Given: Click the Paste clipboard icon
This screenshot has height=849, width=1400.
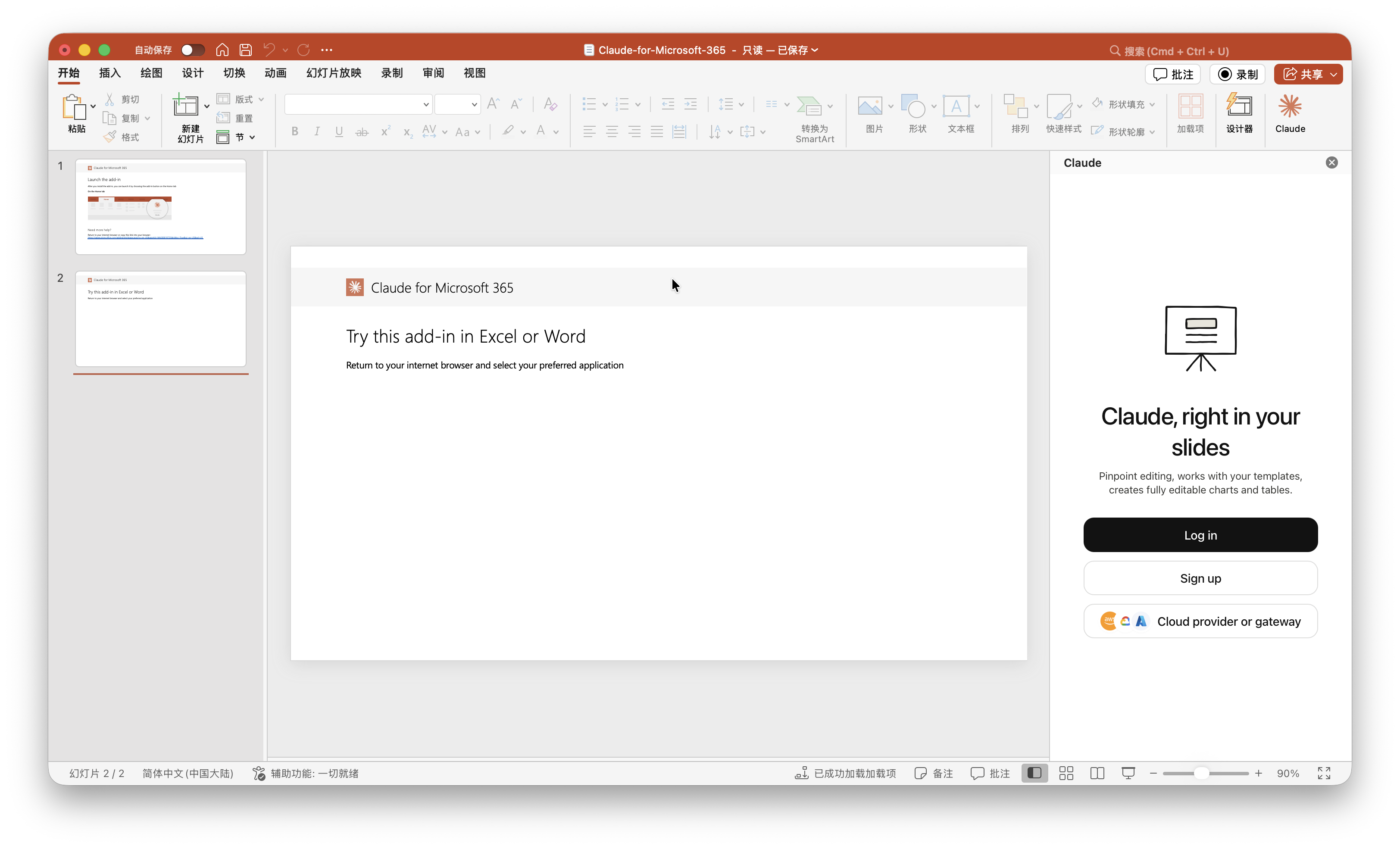Looking at the screenshot, I should 74,107.
